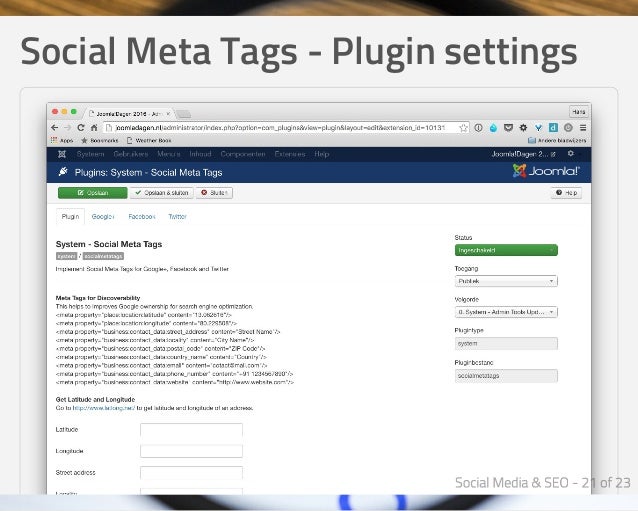Switch to the Twitter tab

(x=177, y=216)
